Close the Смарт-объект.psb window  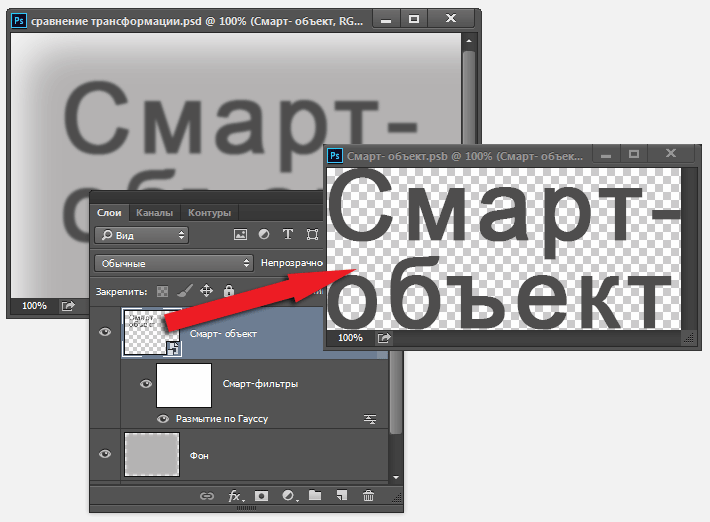(671, 154)
